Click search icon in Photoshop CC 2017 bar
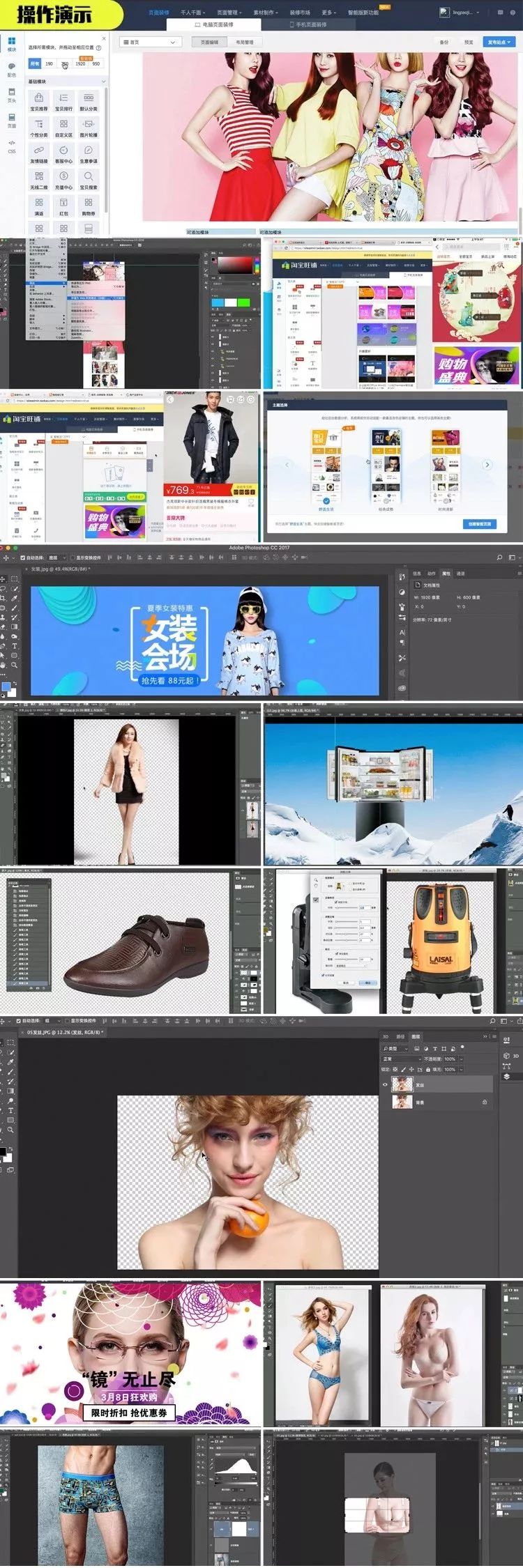Viewport: 523px width, 1568px height. point(499,558)
